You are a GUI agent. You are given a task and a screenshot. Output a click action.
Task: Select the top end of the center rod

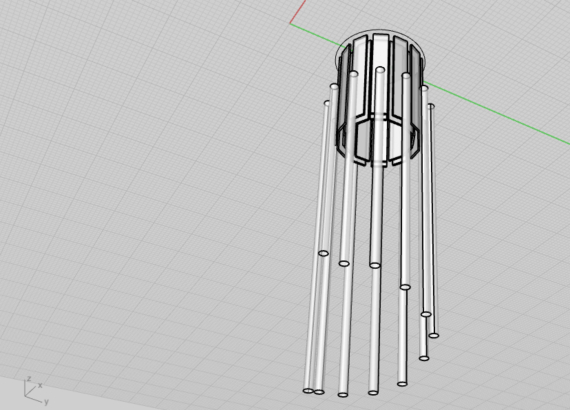(x=380, y=69)
